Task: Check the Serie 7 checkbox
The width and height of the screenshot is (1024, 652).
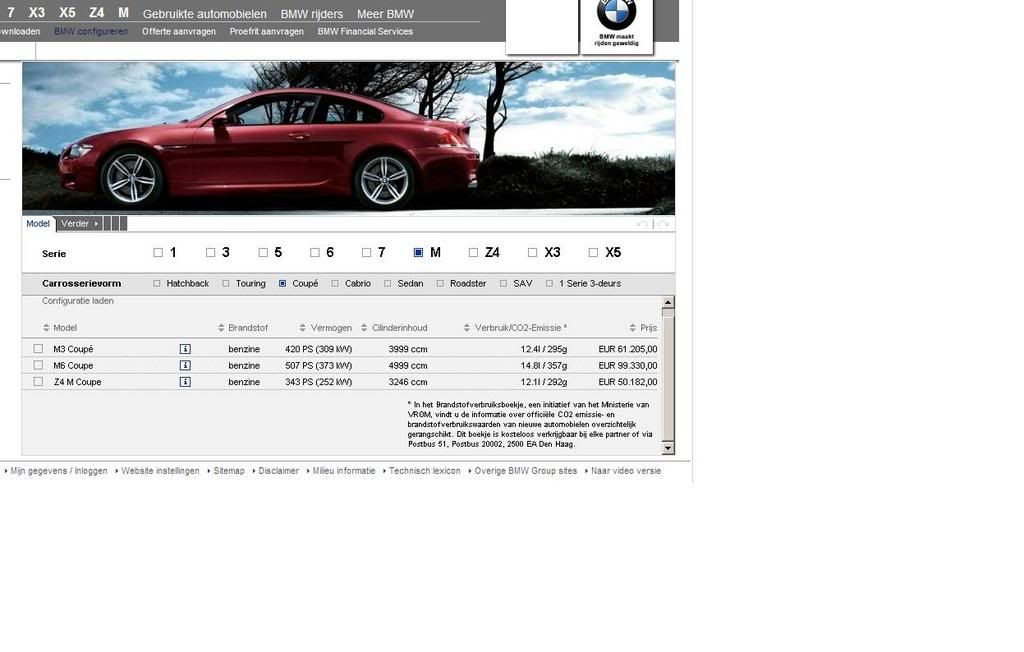Action: 366,252
